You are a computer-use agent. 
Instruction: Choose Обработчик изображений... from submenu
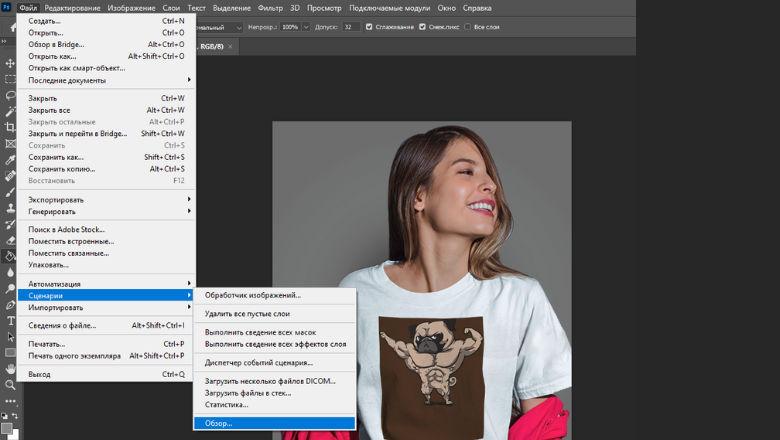pos(253,295)
